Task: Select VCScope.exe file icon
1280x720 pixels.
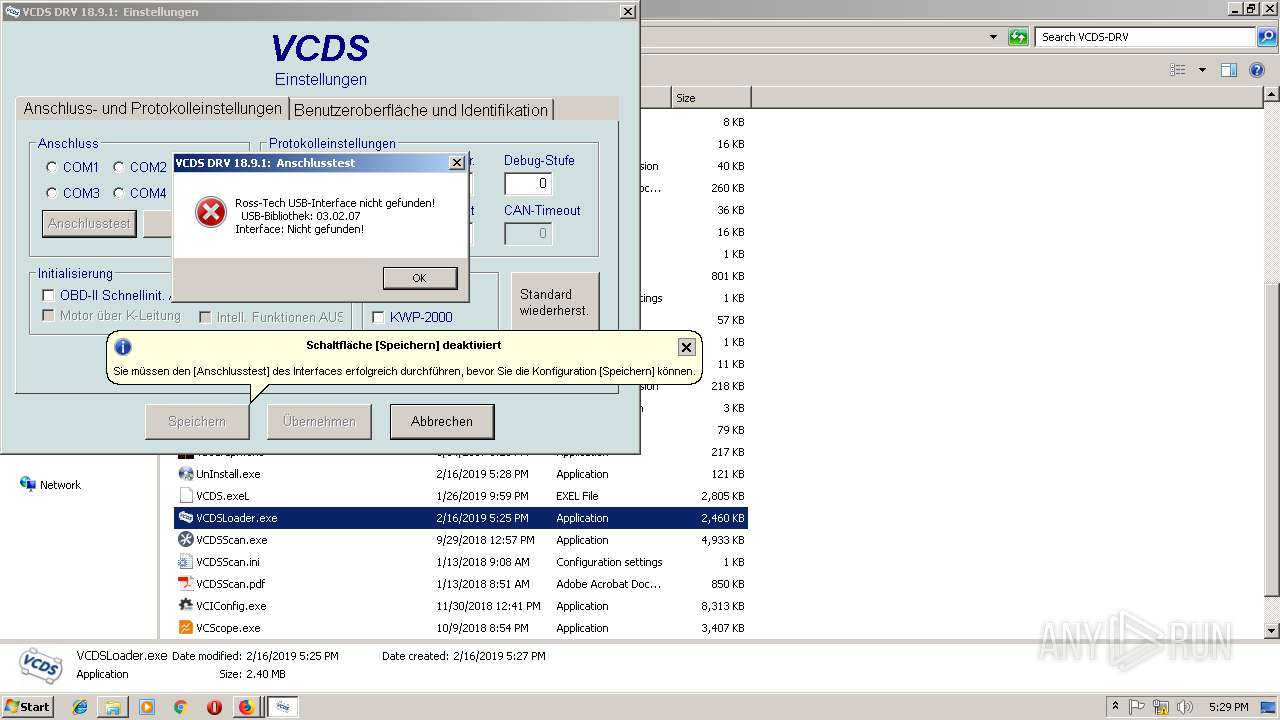Action: coord(186,628)
